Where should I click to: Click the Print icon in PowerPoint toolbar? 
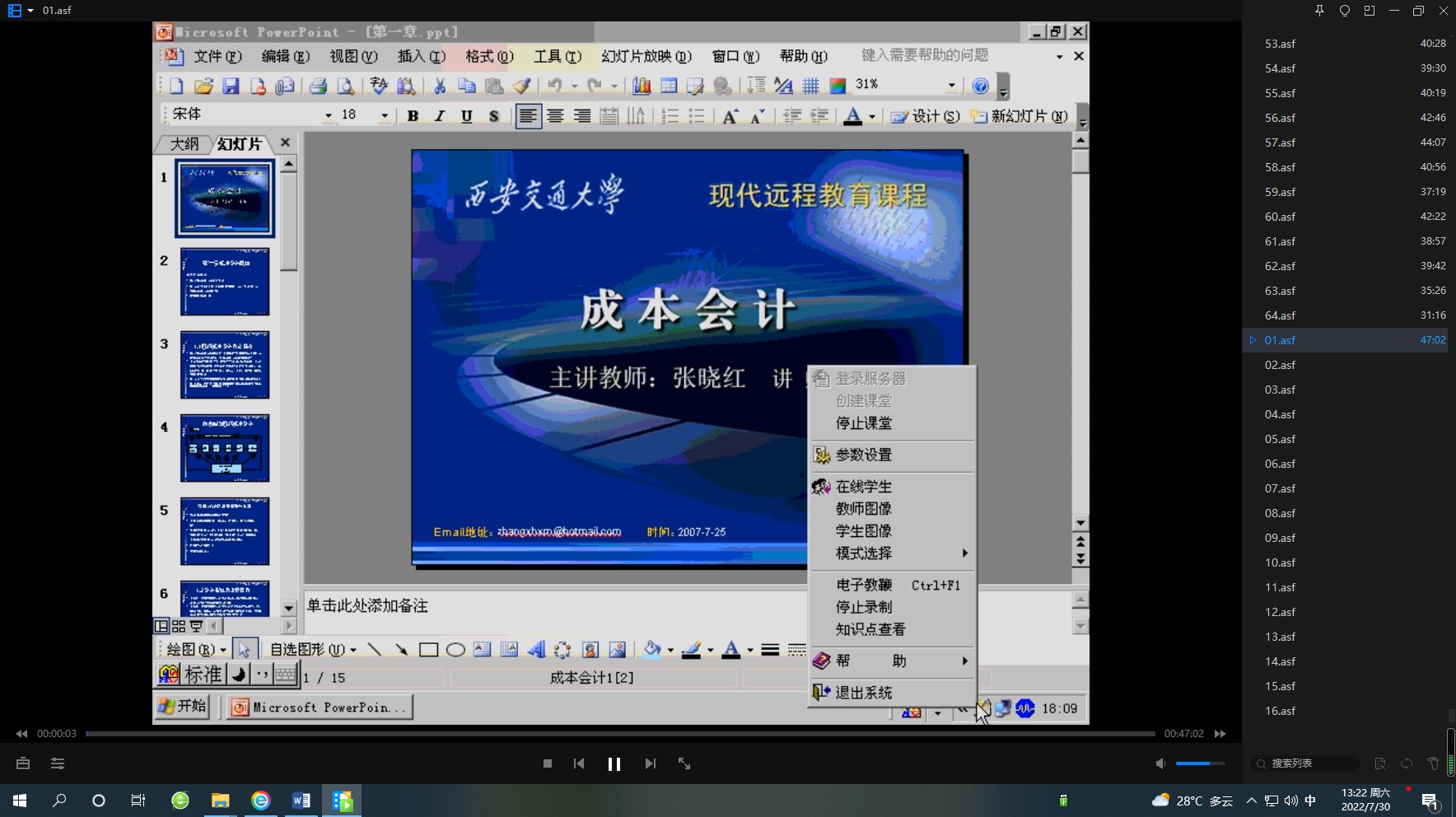pyautogui.click(x=318, y=86)
